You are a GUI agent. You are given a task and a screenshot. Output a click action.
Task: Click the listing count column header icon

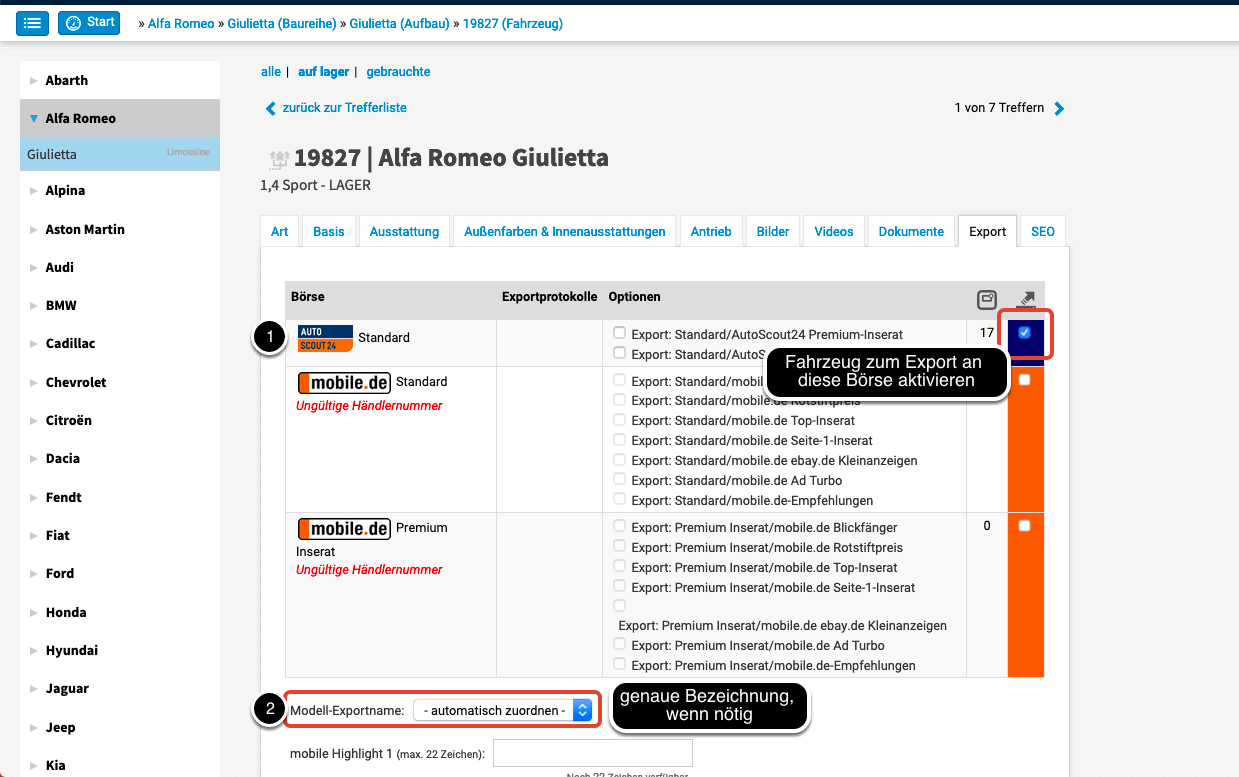click(986, 299)
